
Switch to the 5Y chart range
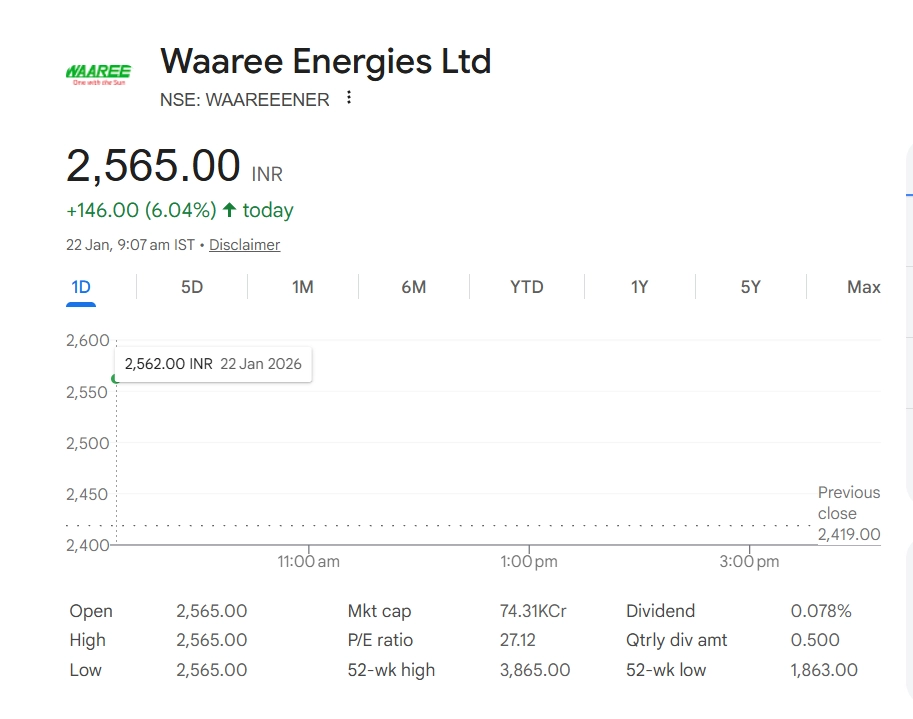click(x=750, y=287)
